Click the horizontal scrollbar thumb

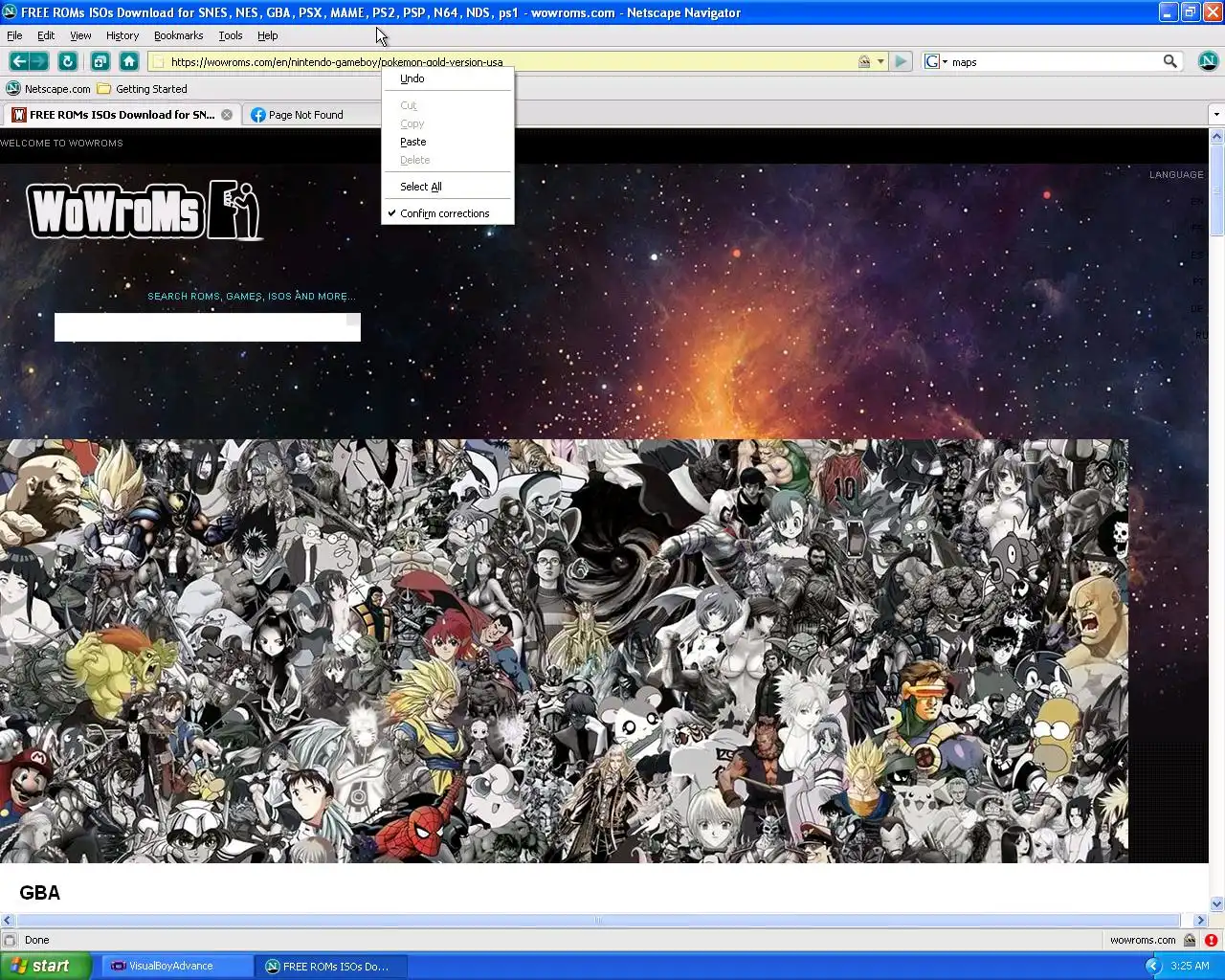[x=597, y=920]
